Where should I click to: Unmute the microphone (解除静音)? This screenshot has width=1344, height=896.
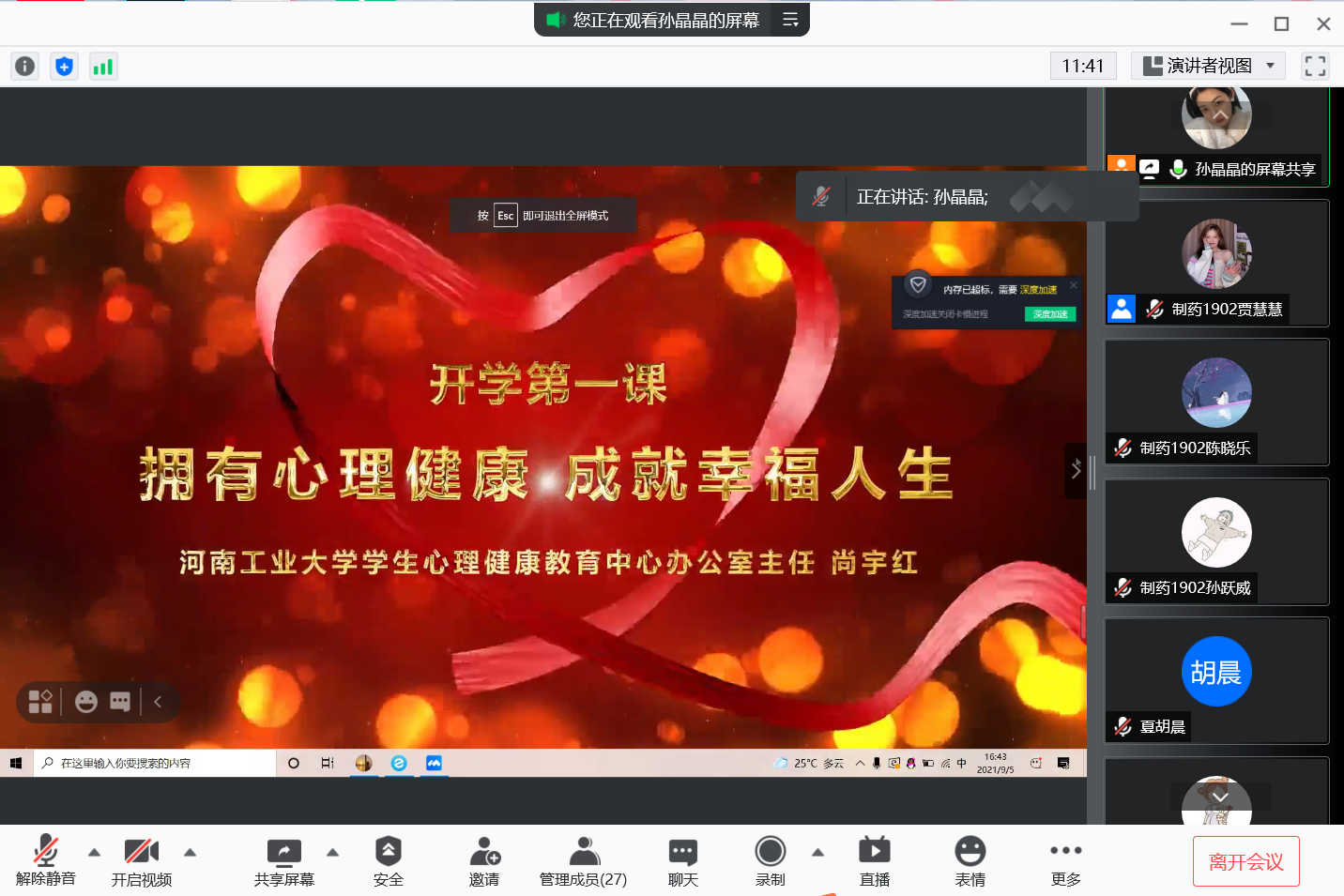[45, 861]
